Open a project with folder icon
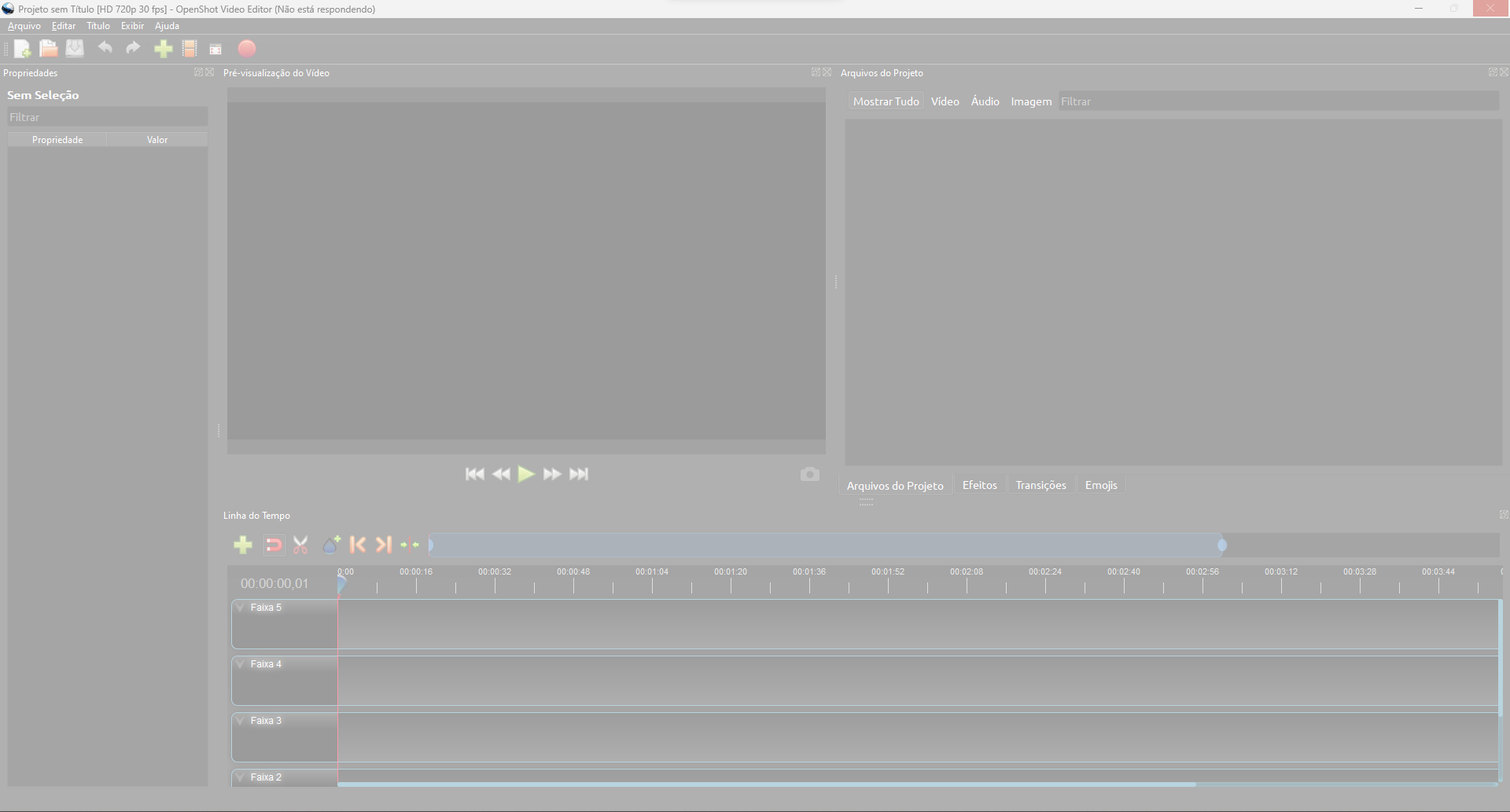The width and height of the screenshot is (1510, 812). coord(49,49)
